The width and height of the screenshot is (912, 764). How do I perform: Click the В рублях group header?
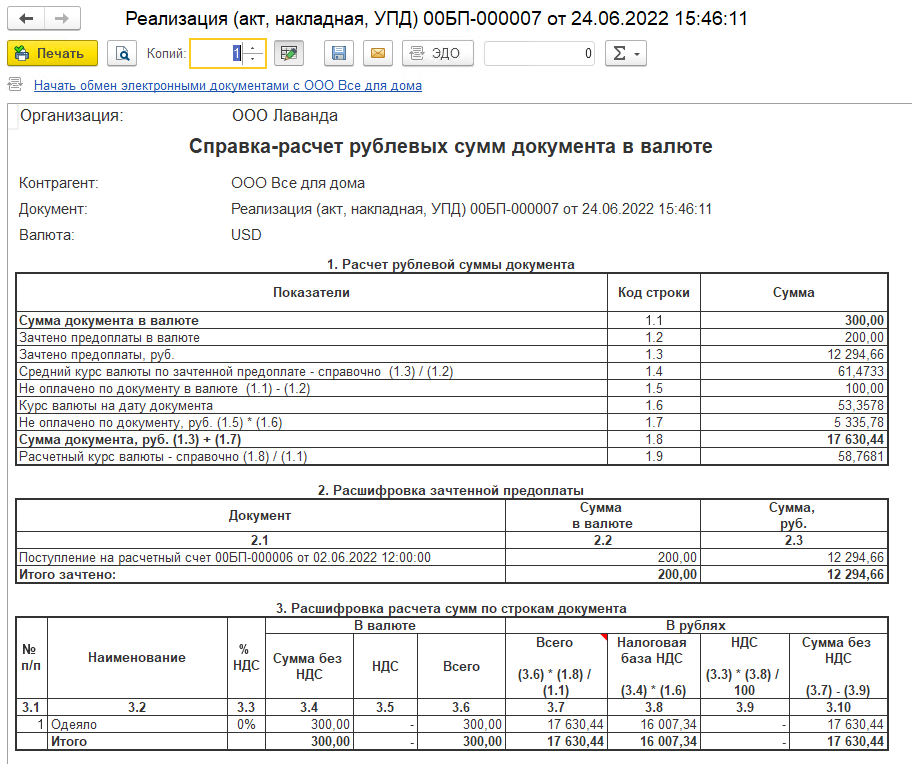click(696, 626)
